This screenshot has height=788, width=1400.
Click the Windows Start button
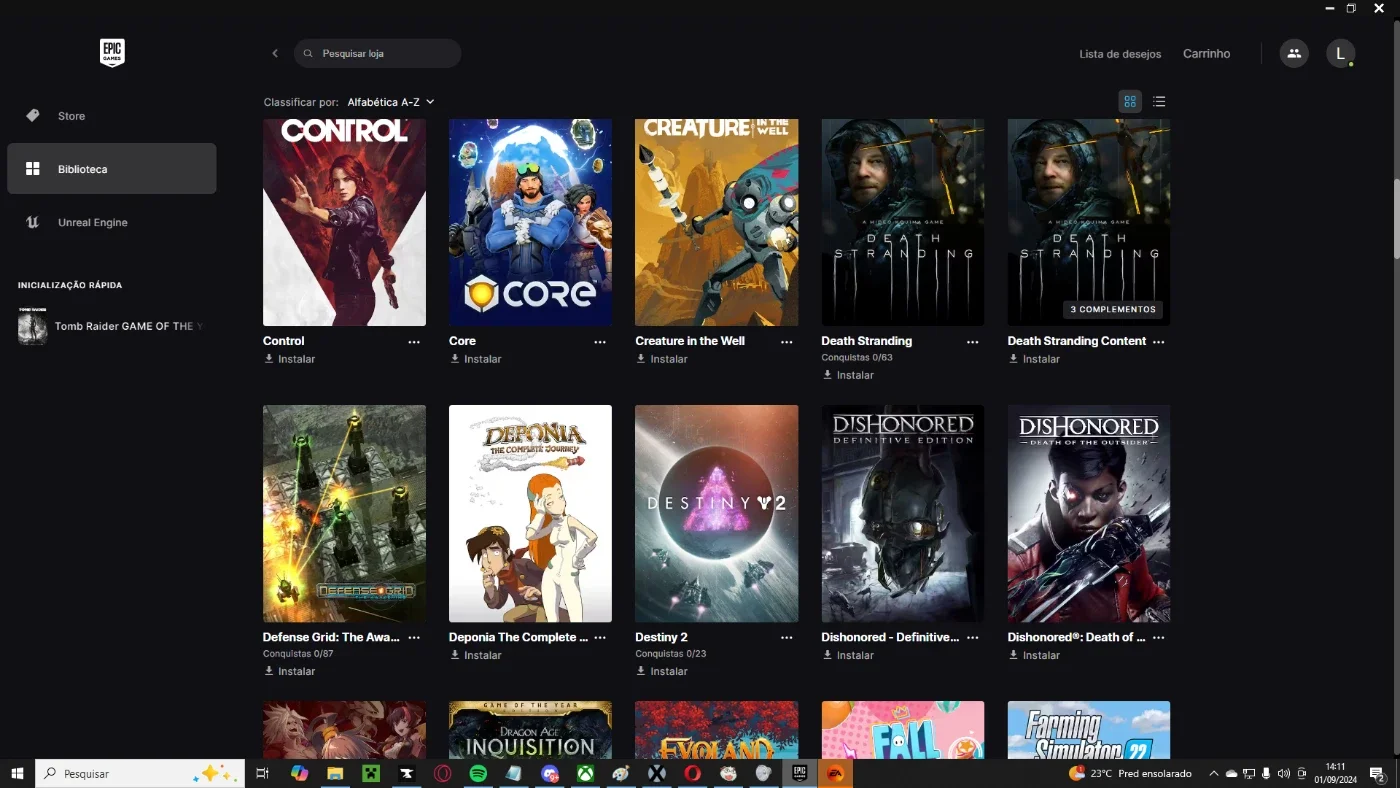tap(17, 773)
